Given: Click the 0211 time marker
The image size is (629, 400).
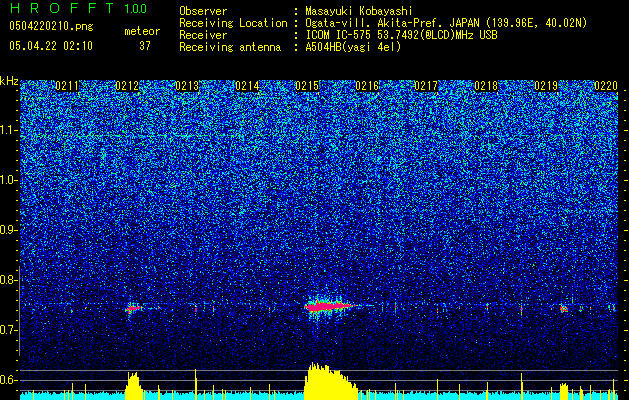Looking at the screenshot, I should tap(67, 86).
